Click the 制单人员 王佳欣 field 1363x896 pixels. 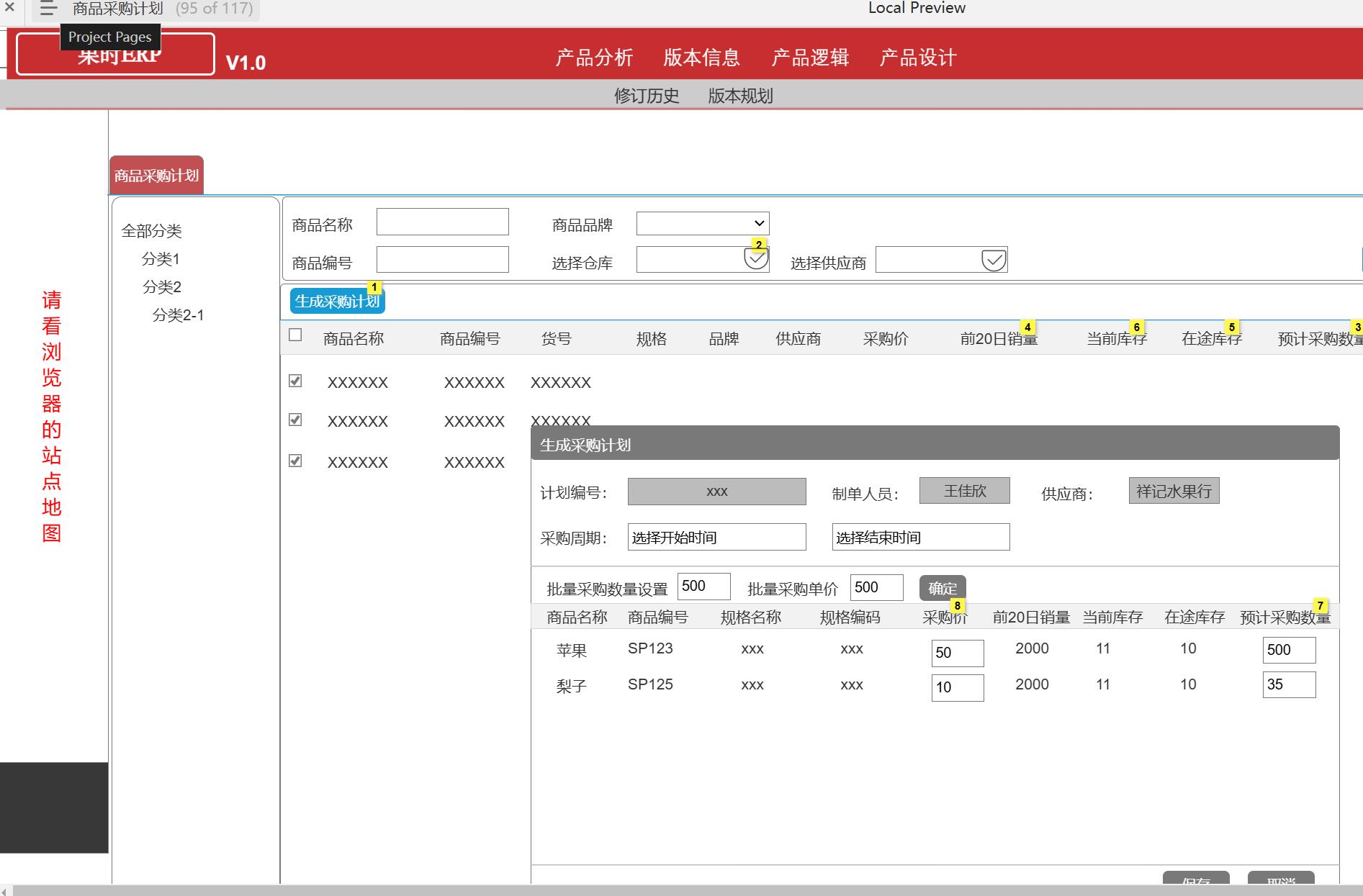965,491
